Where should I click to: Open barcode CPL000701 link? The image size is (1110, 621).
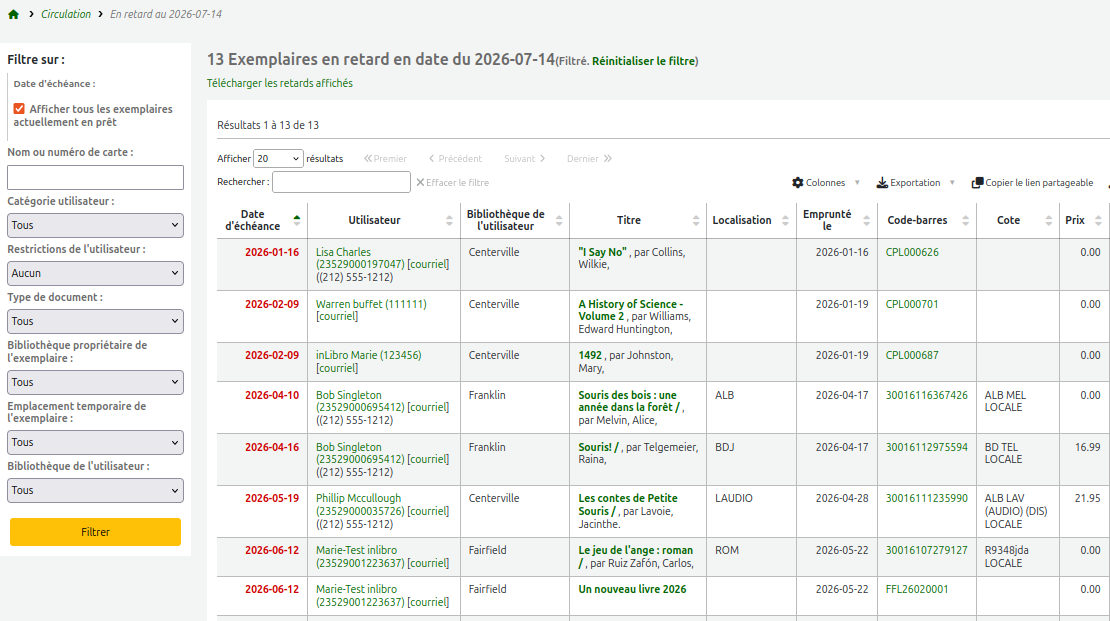[912, 304]
